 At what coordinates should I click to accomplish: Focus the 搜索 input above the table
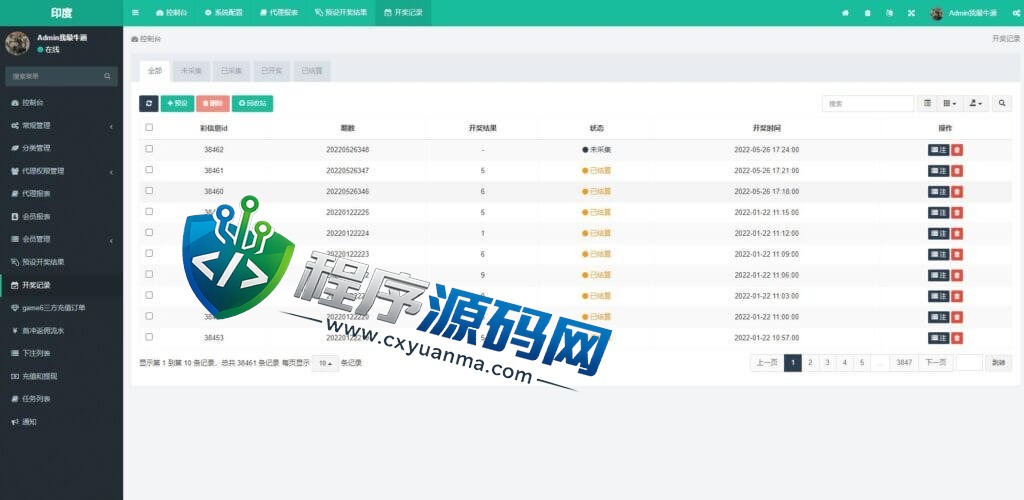coord(868,103)
